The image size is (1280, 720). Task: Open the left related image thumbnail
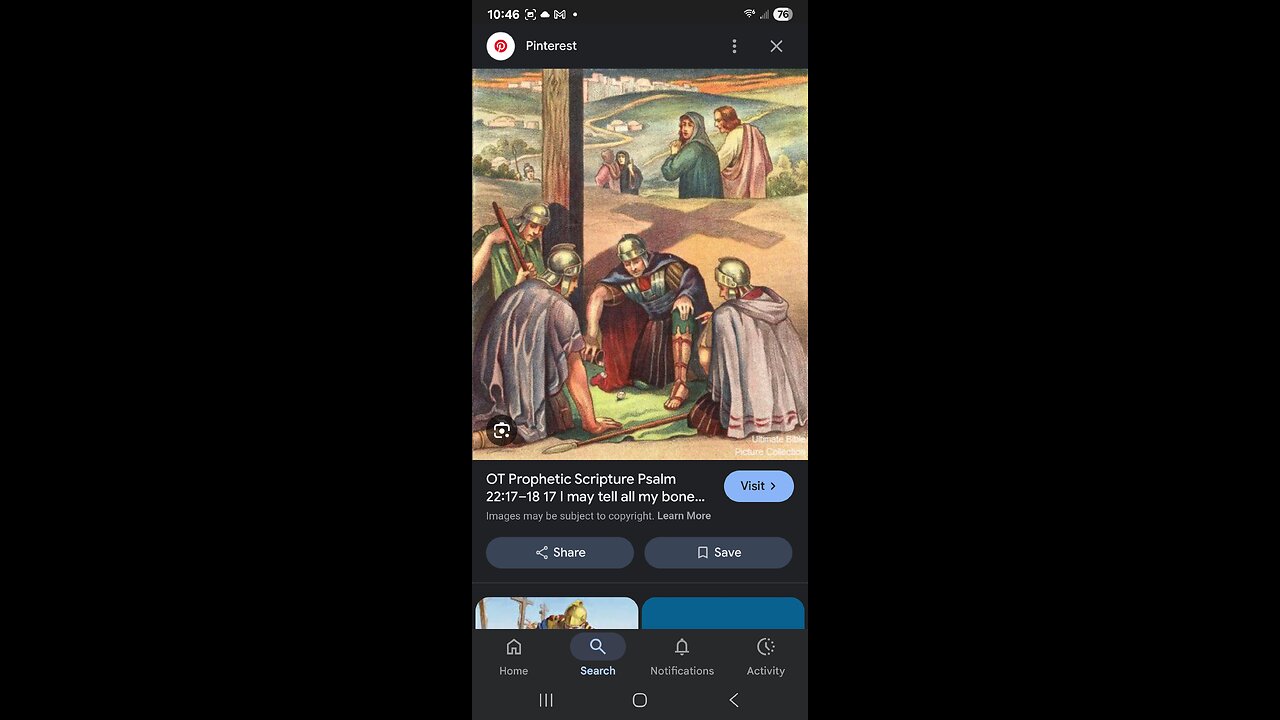coord(556,613)
